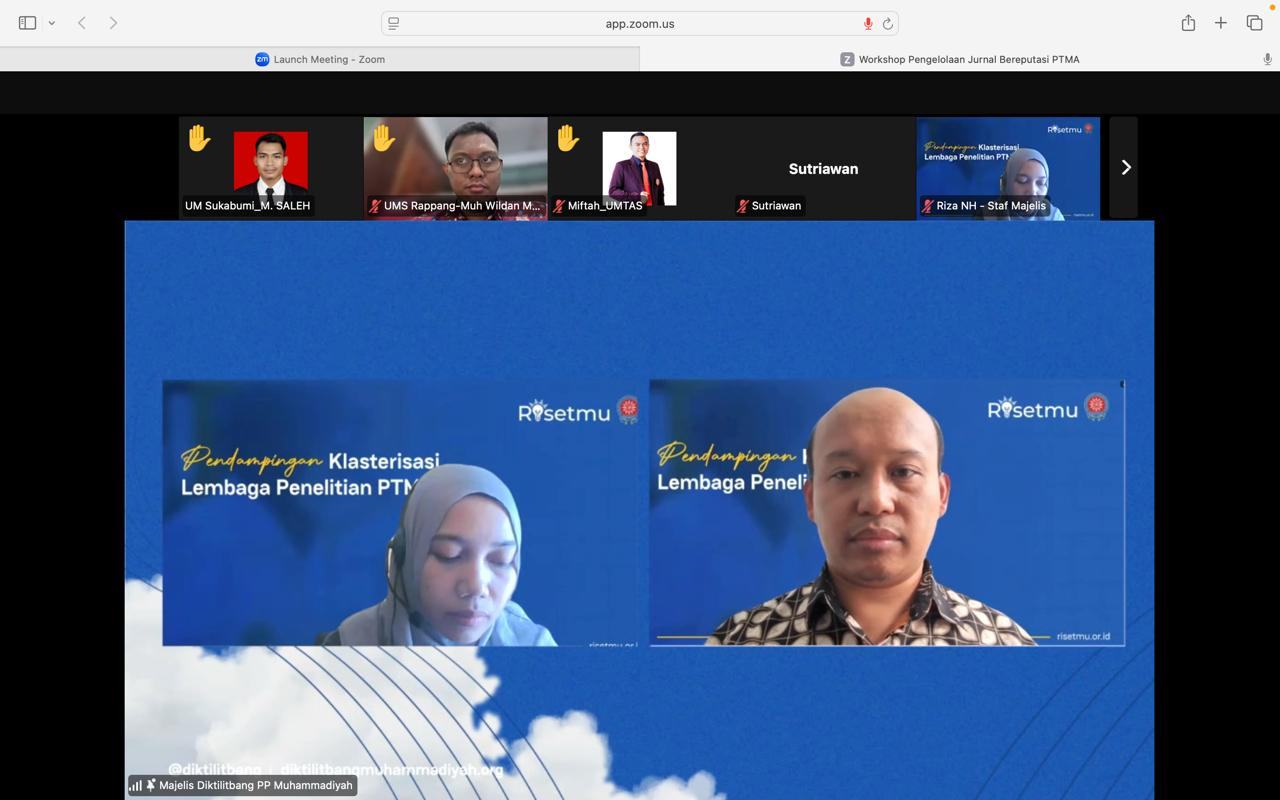Select UMS Rappang-Muh Wildan video tile
The height and width of the screenshot is (800, 1280).
point(456,168)
